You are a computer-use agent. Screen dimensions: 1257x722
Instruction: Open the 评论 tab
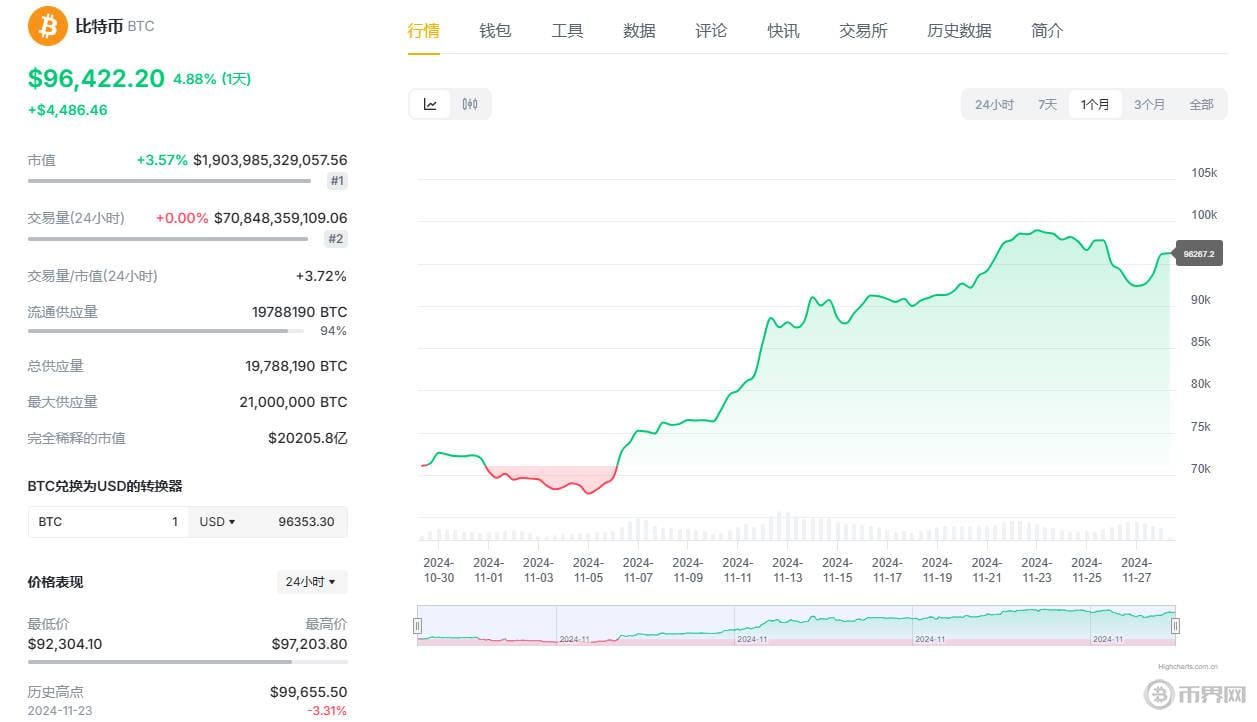711,31
